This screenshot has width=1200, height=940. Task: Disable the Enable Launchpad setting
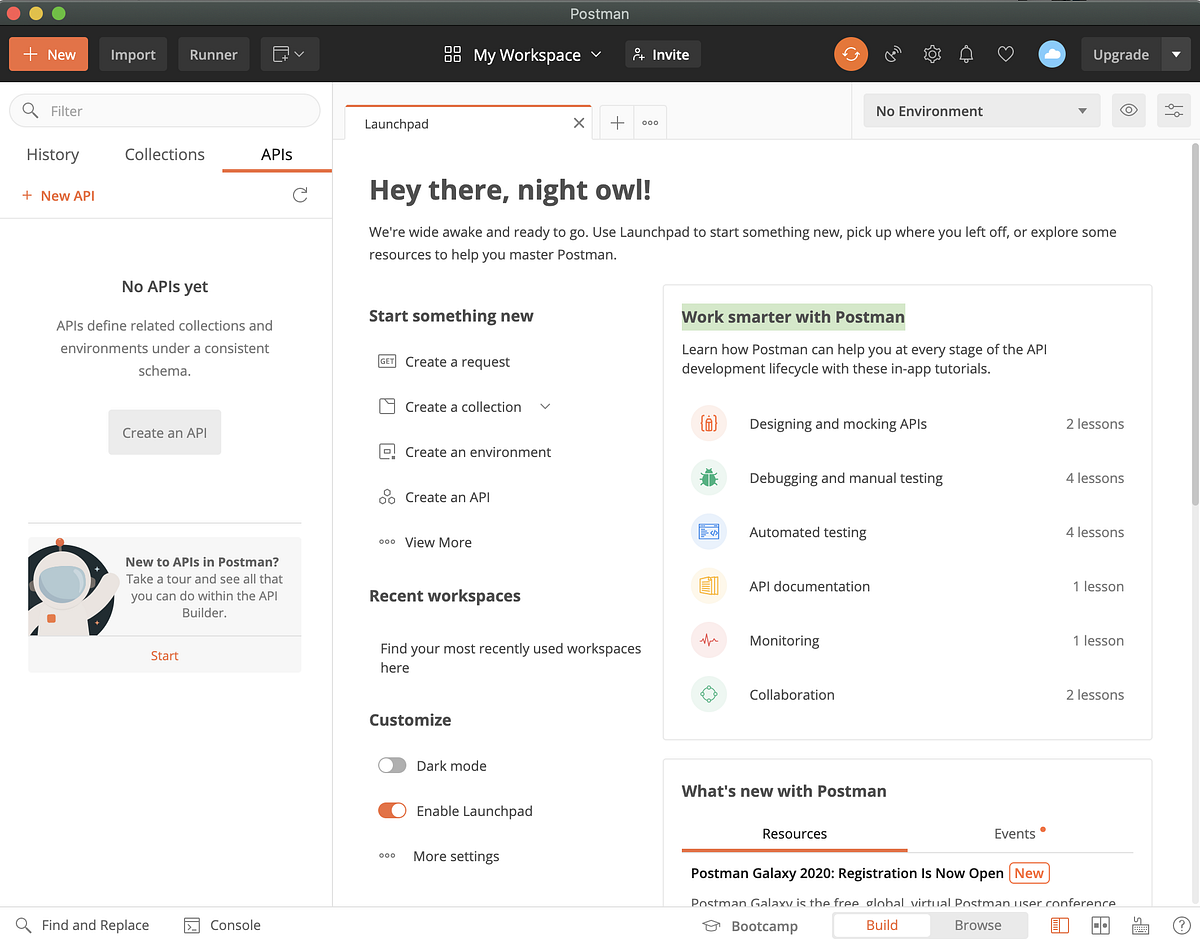point(392,810)
